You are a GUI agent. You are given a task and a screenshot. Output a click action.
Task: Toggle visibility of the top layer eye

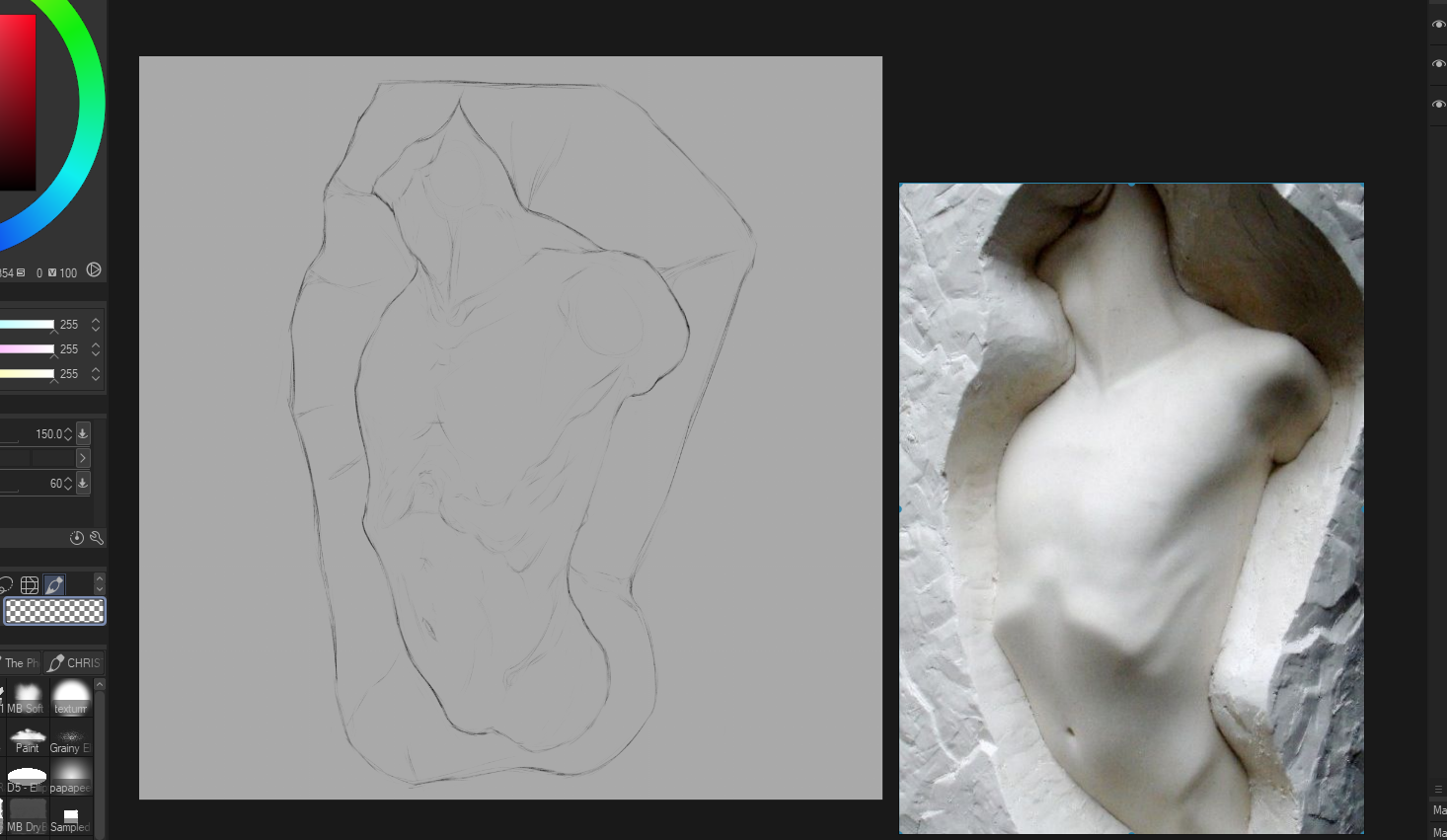coord(1438,25)
